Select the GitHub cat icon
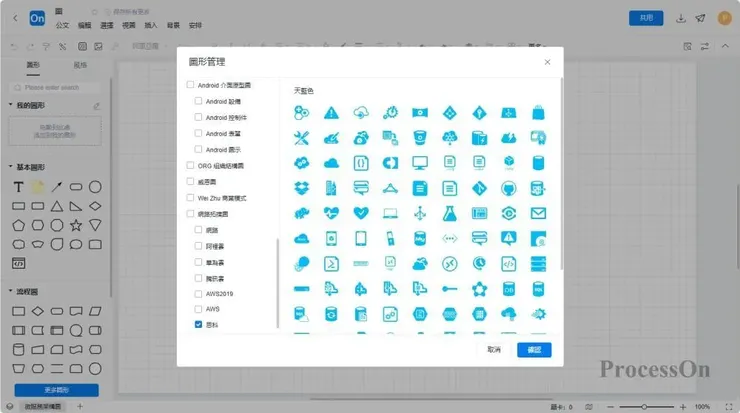Image resolution: width=740 pixels, height=413 pixels. tap(509, 188)
